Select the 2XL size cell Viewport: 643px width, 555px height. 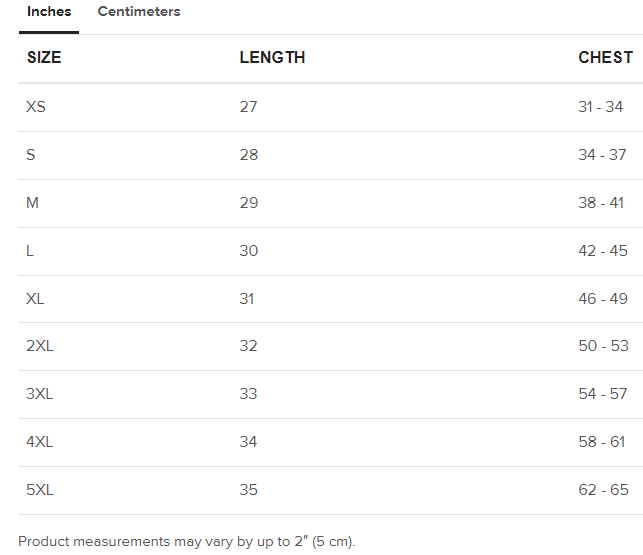[x=40, y=346]
